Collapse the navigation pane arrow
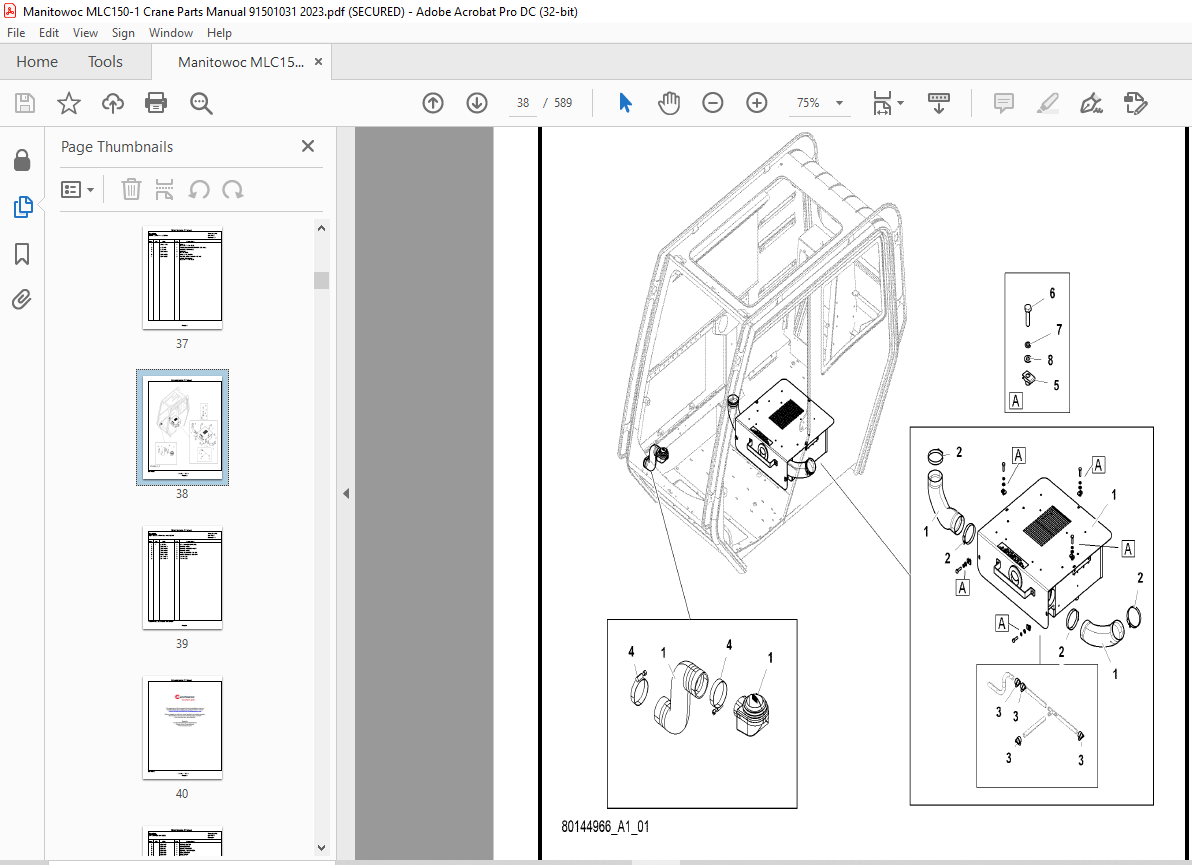This screenshot has width=1192, height=865. (346, 493)
